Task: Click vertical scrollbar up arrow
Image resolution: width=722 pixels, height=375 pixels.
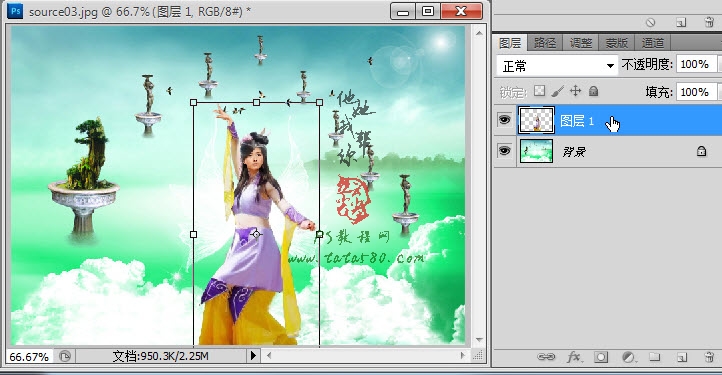Action: click(479, 33)
